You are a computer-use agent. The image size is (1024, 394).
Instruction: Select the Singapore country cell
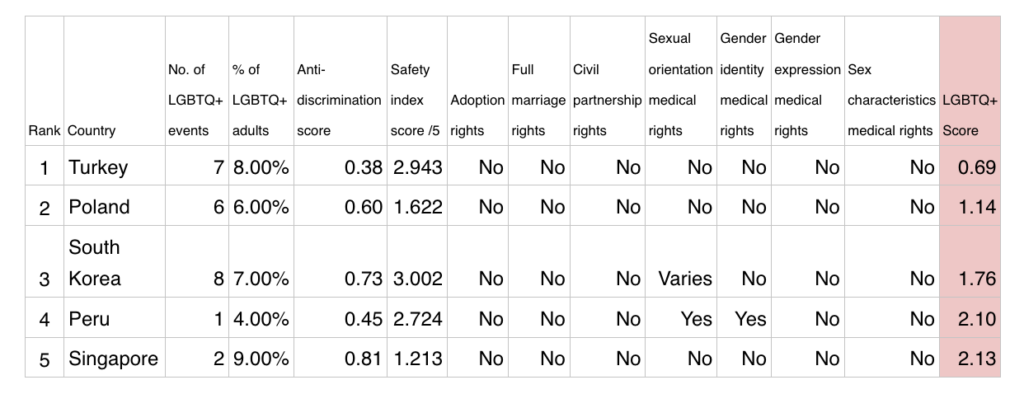pyautogui.click(x=114, y=357)
